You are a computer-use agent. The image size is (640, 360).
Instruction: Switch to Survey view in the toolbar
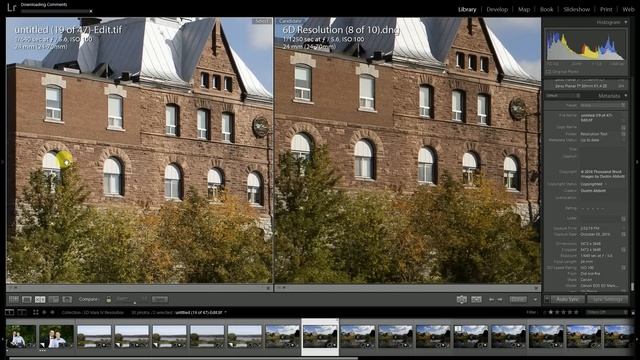point(53,299)
